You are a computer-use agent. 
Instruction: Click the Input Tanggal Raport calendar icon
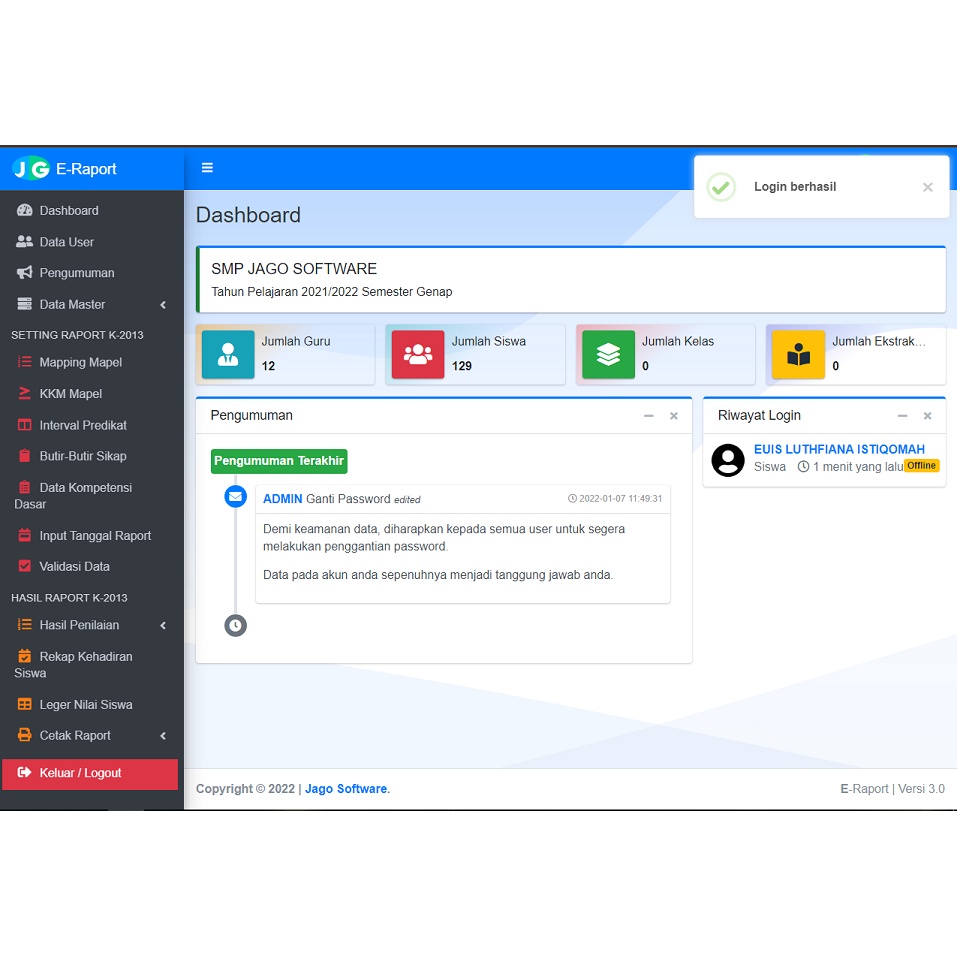(24, 535)
